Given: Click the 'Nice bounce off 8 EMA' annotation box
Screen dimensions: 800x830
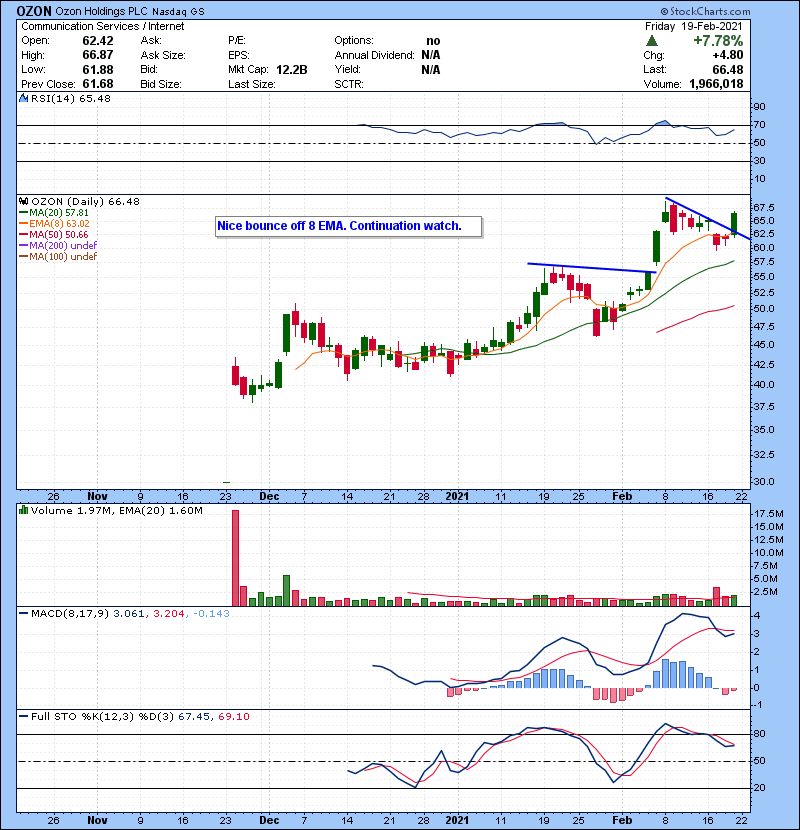Looking at the screenshot, I should pyautogui.click(x=349, y=226).
